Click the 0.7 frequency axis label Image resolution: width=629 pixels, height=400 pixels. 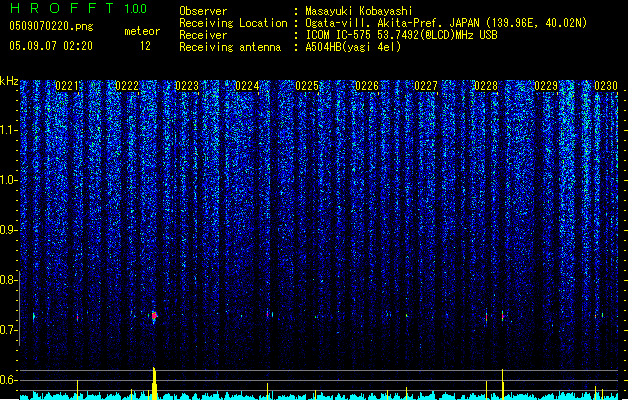8,330
